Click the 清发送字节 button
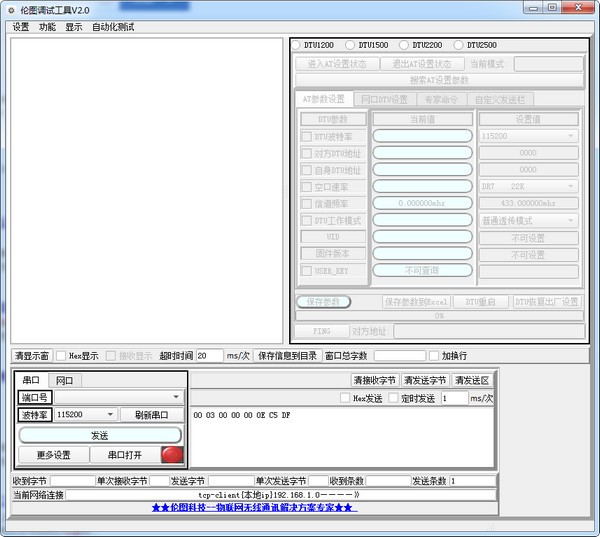The image size is (600, 537). (x=425, y=380)
